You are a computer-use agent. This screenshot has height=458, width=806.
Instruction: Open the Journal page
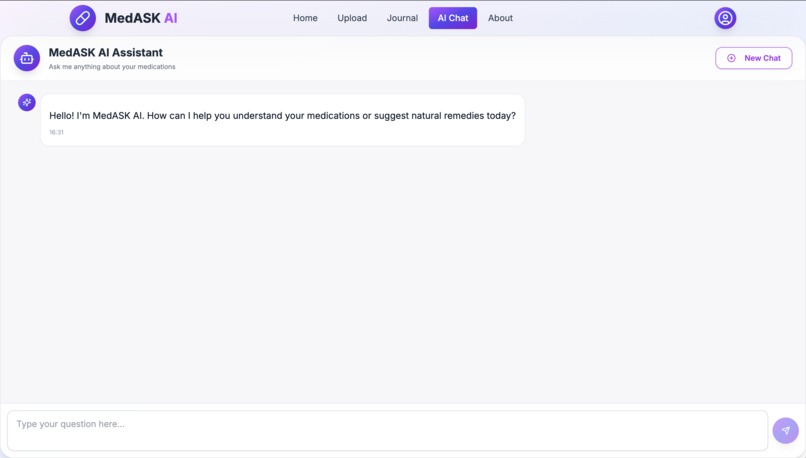point(402,18)
